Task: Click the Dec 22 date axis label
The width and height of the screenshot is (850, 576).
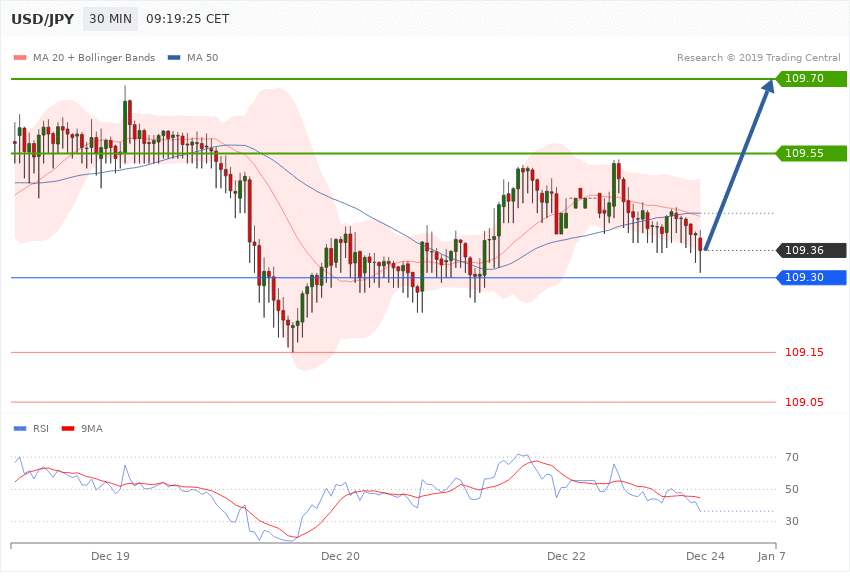Action: point(566,556)
